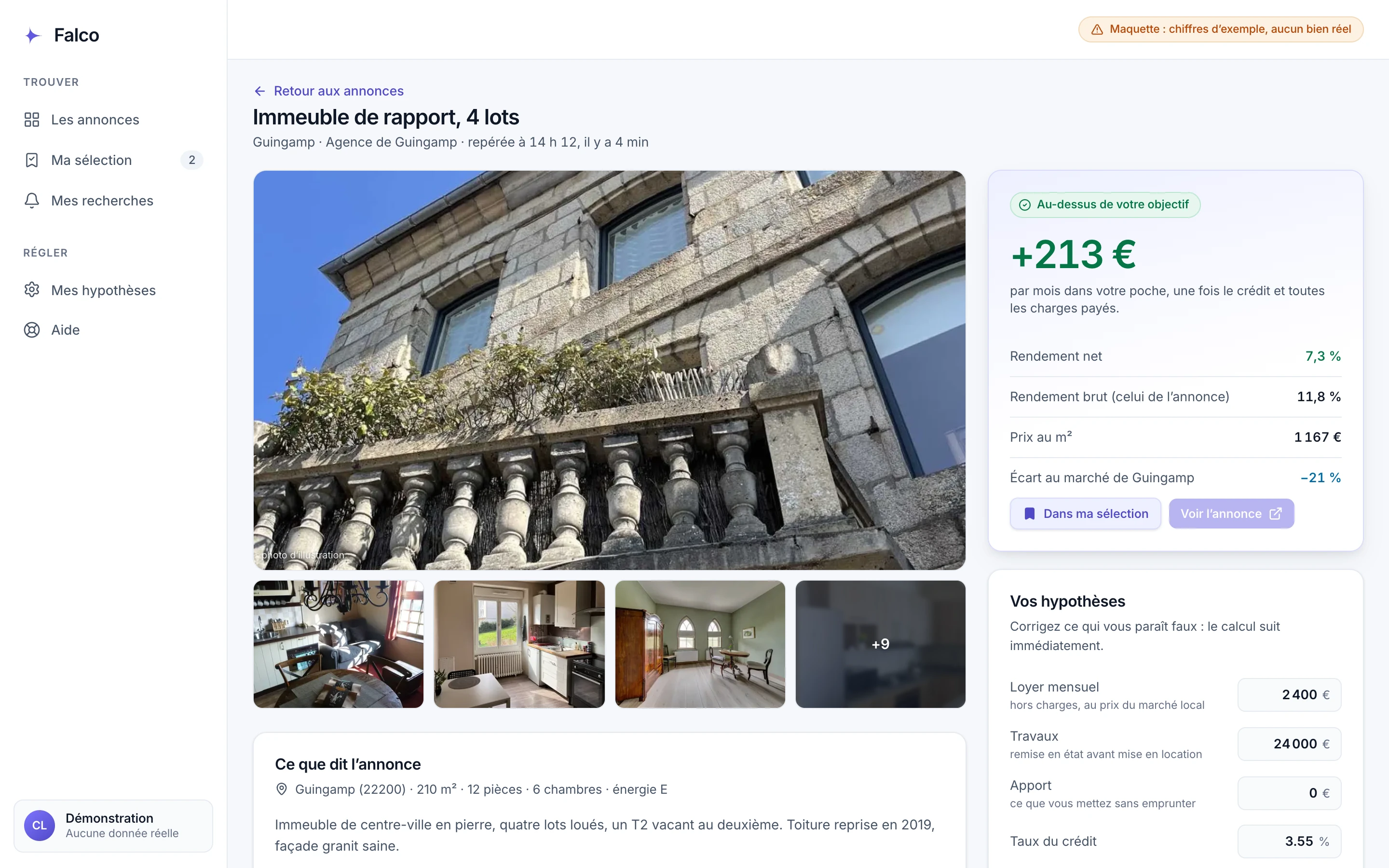Click the Voir l'annonce button

pyautogui.click(x=1232, y=514)
